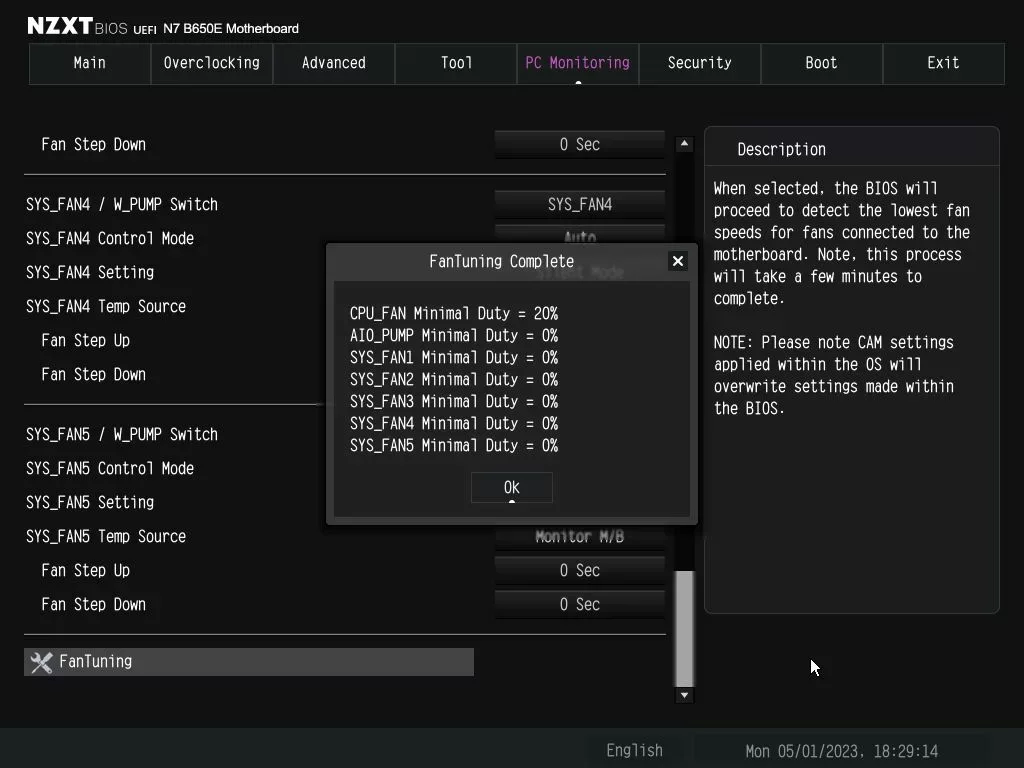The image size is (1024, 768).
Task: Open the Overclocking tab
Action: 211,63
